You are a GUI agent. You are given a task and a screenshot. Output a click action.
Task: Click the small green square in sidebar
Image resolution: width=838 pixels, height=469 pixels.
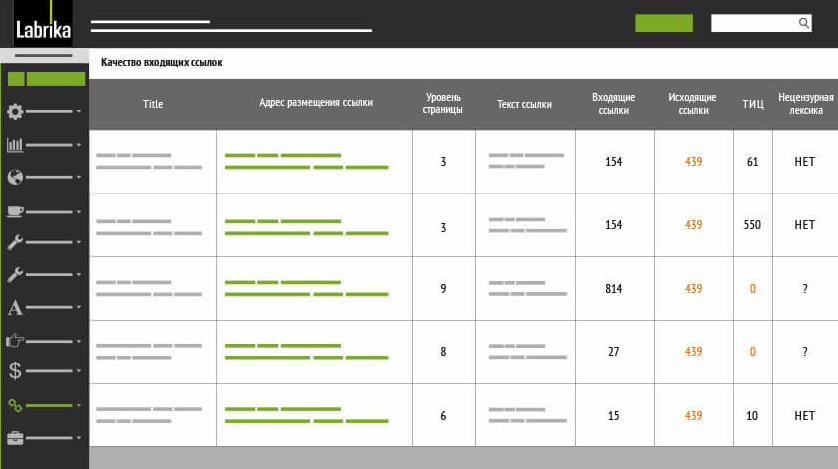(16, 79)
